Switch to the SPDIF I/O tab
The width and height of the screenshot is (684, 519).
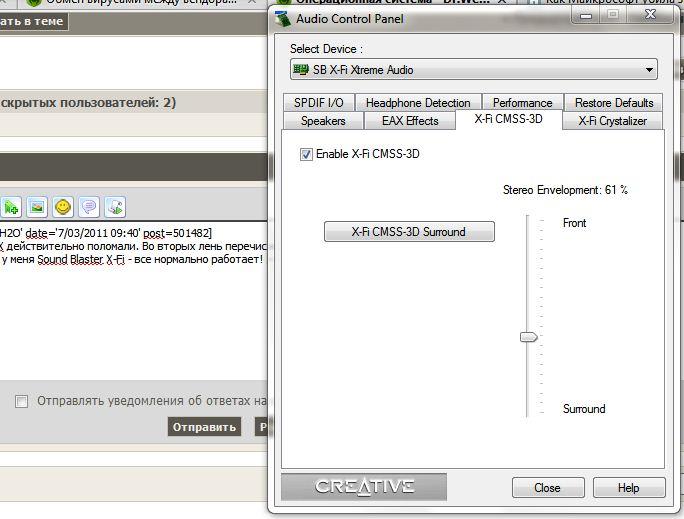pyautogui.click(x=318, y=103)
